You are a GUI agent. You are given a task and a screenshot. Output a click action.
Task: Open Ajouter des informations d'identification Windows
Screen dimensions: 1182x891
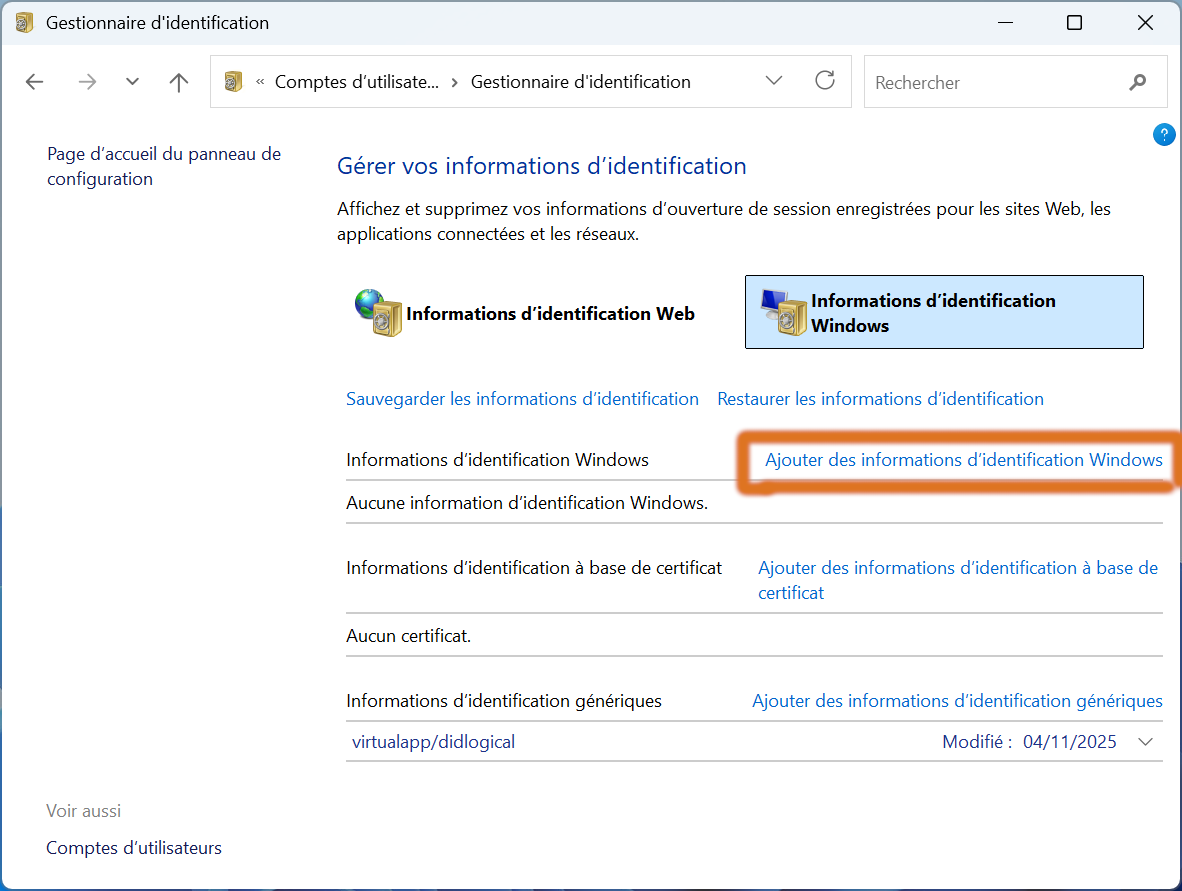[963, 460]
